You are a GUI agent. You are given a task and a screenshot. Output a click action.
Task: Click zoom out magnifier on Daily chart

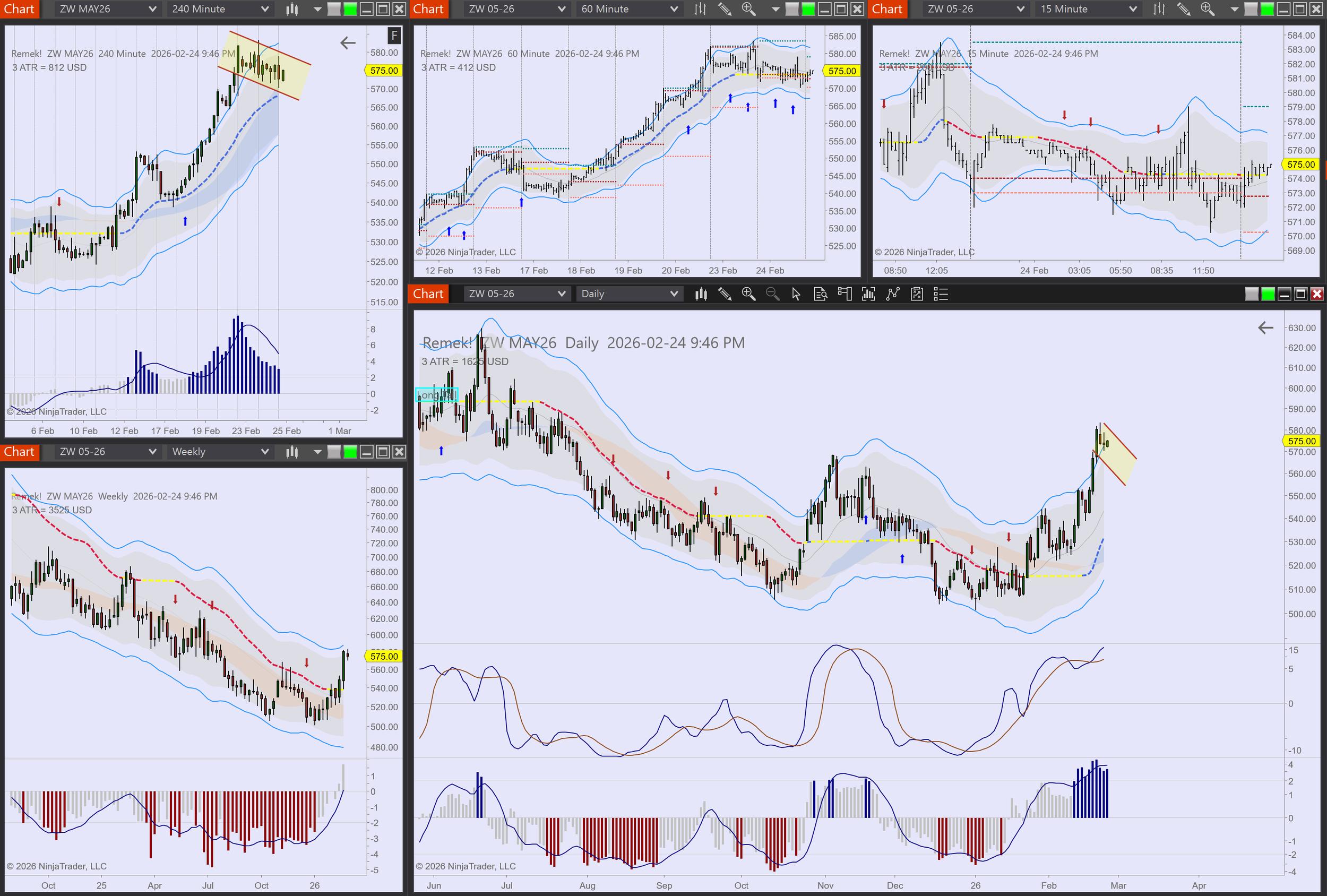pos(772,294)
